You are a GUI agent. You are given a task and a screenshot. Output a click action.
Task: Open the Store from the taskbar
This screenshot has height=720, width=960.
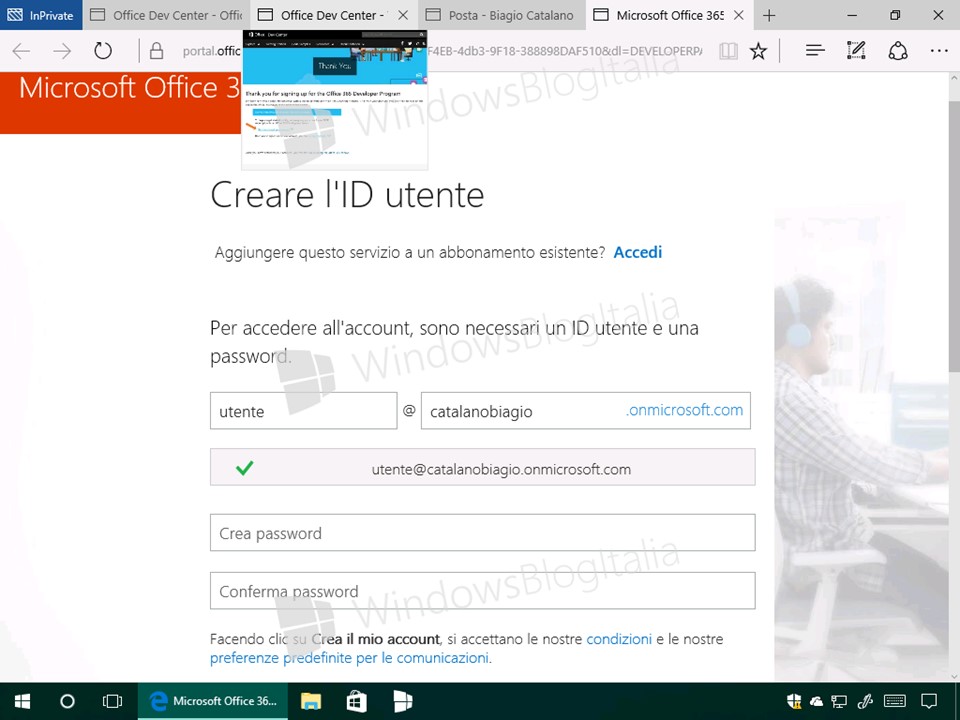tap(356, 701)
